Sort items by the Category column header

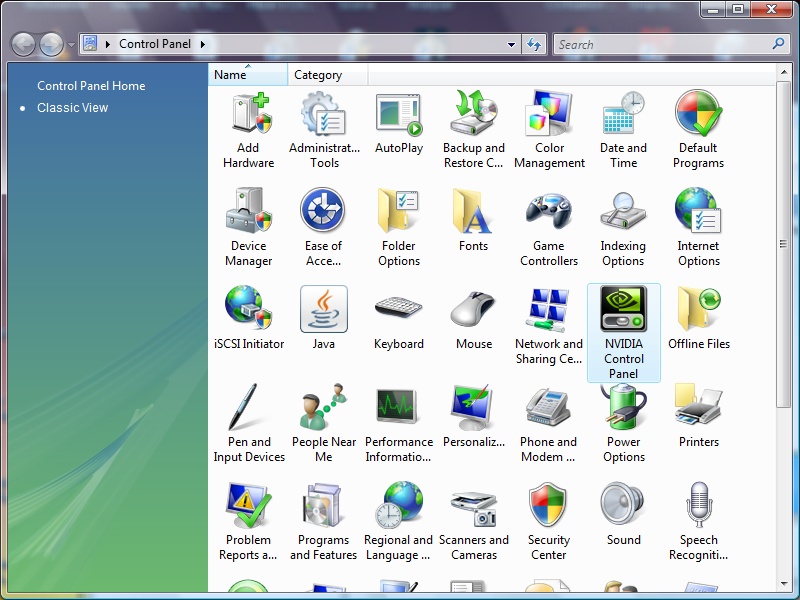pos(318,75)
